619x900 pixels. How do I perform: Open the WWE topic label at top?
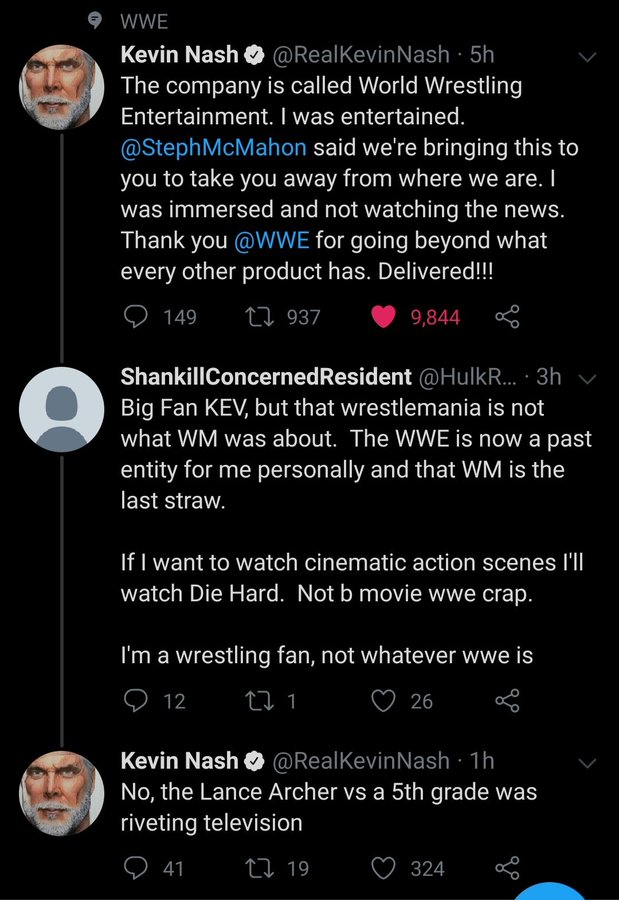(144, 22)
